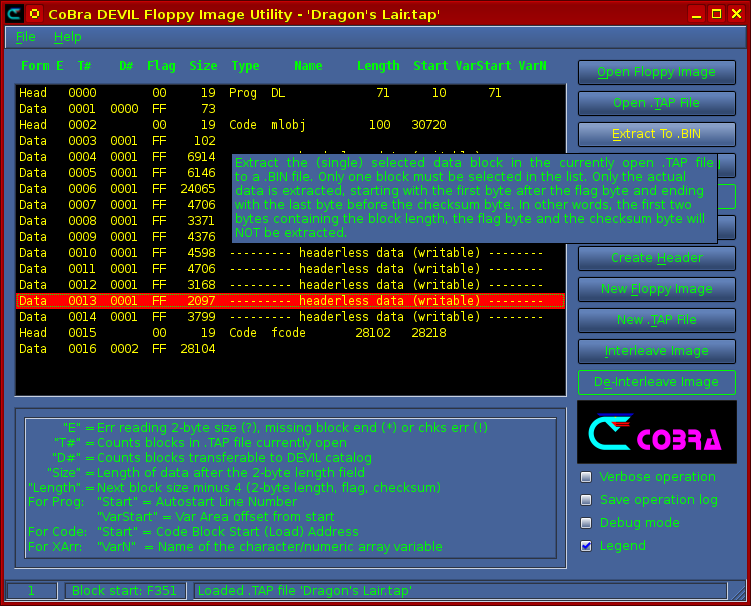
Task: Select Data block 0016 with size 28104
Action: click(x=290, y=349)
